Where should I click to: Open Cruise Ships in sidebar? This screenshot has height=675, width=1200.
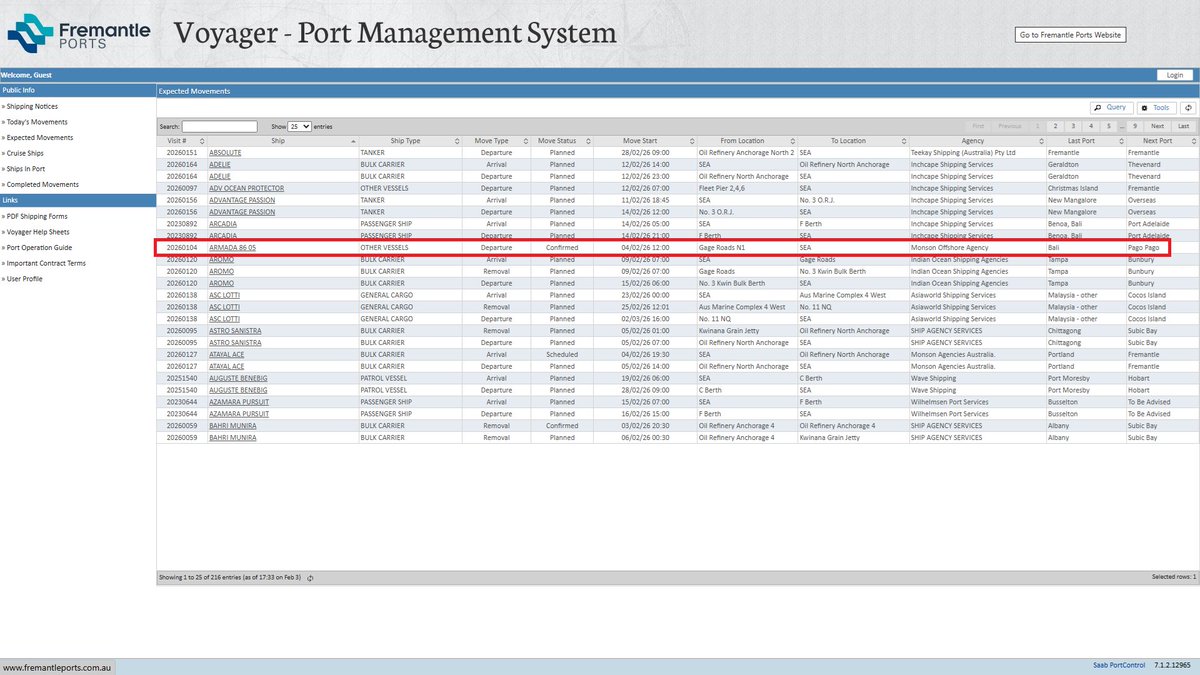[x=24, y=154]
